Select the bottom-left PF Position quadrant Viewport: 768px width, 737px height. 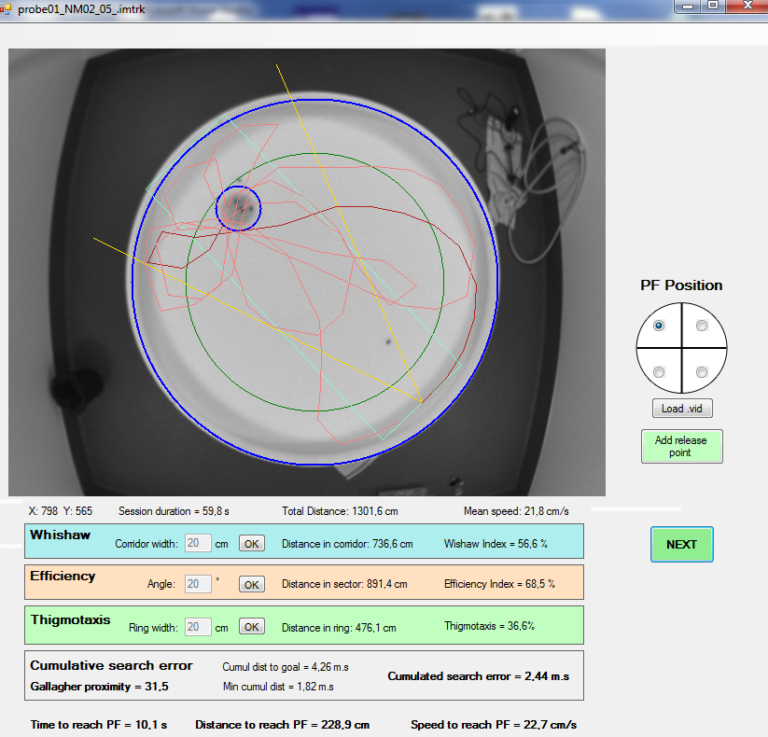[x=659, y=372]
